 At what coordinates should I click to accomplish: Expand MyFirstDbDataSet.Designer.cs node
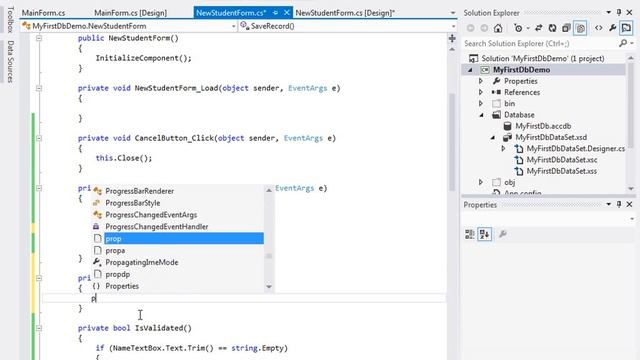click(x=503, y=149)
